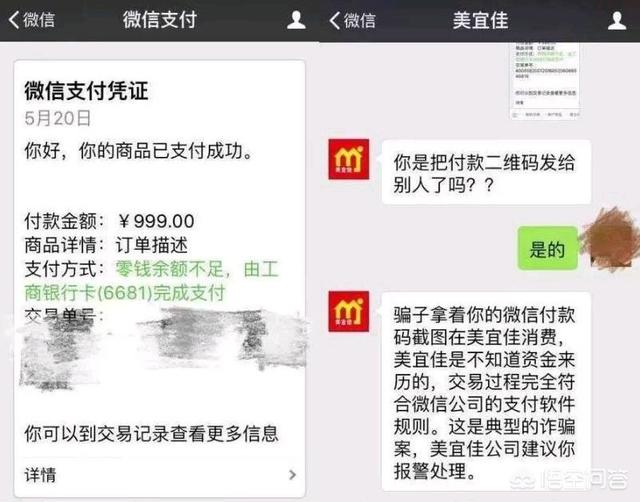Open profile icon in 微信支付 header
The width and height of the screenshot is (640, 502).
296,20
